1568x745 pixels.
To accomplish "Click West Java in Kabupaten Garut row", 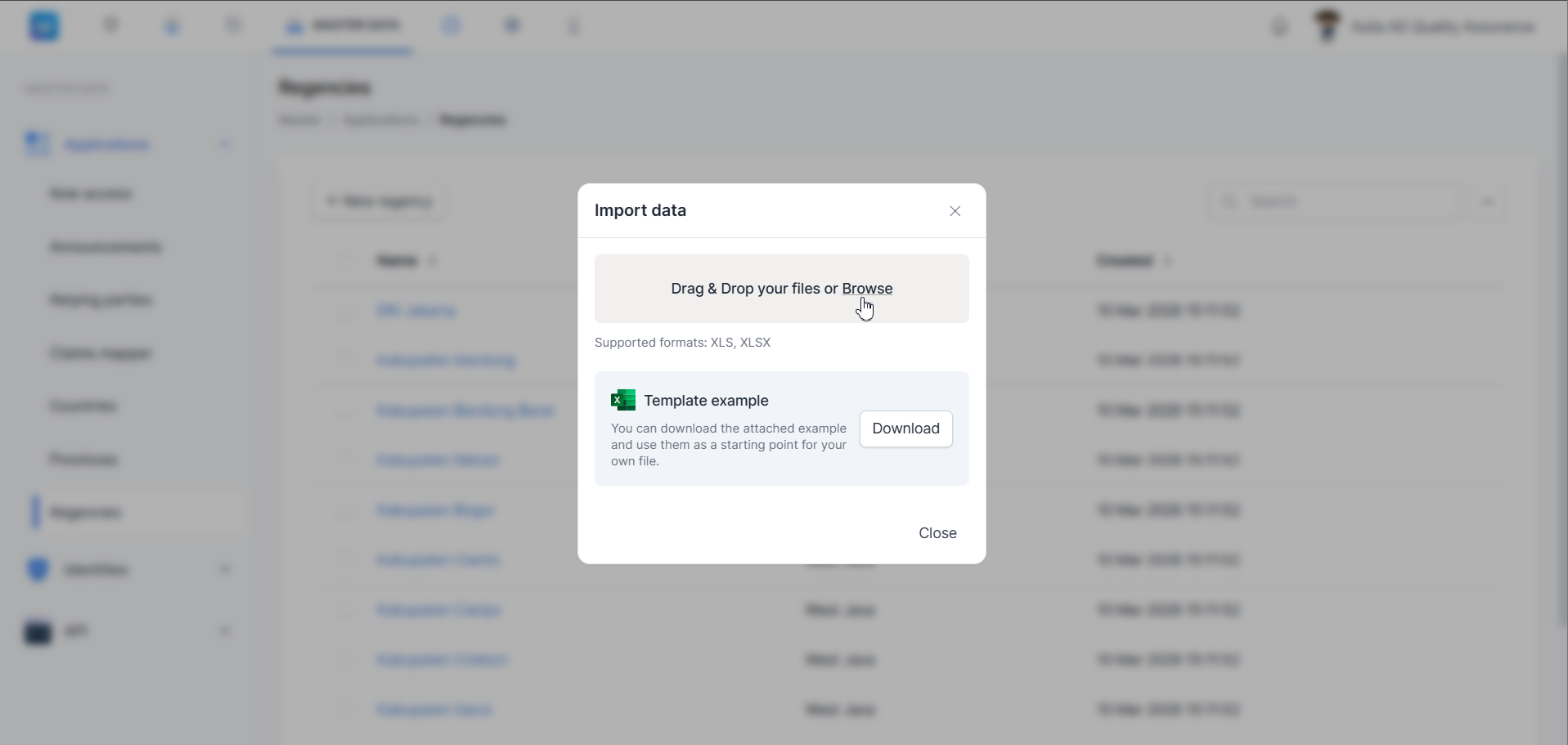I will (x=840, y=710).
